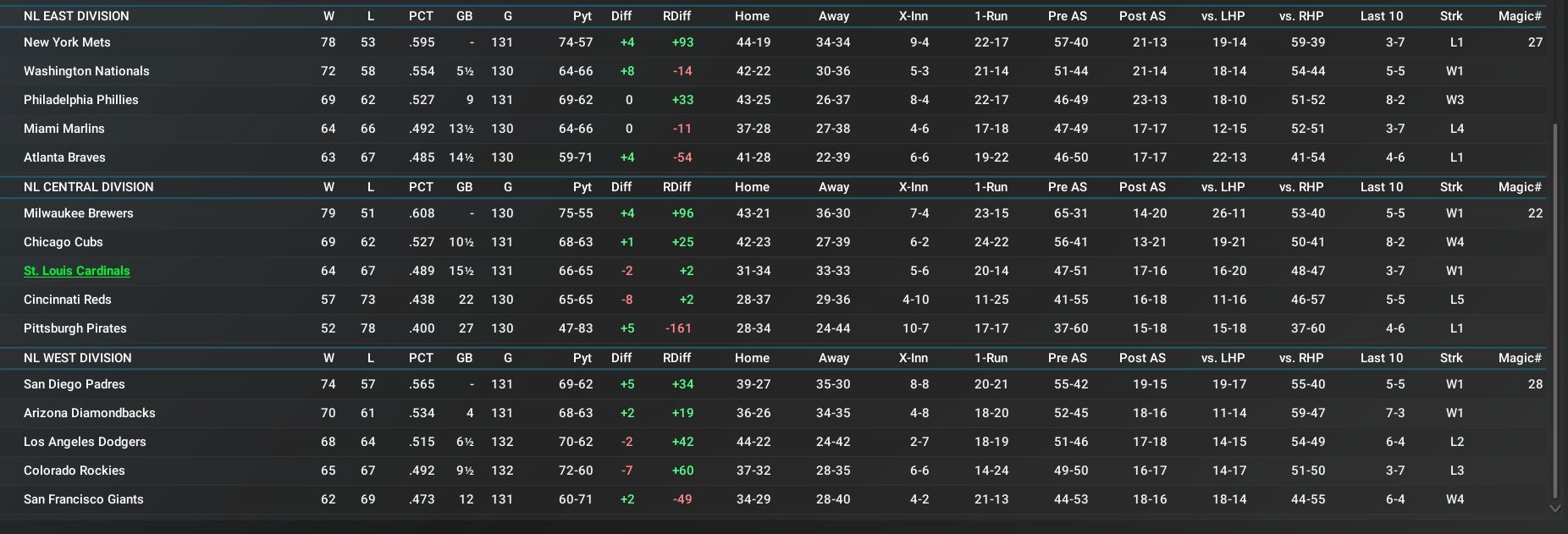The width and height of the screenshot is (1568, 534).
Task: Sort NL East by the RDiff header
Action: 676,16
